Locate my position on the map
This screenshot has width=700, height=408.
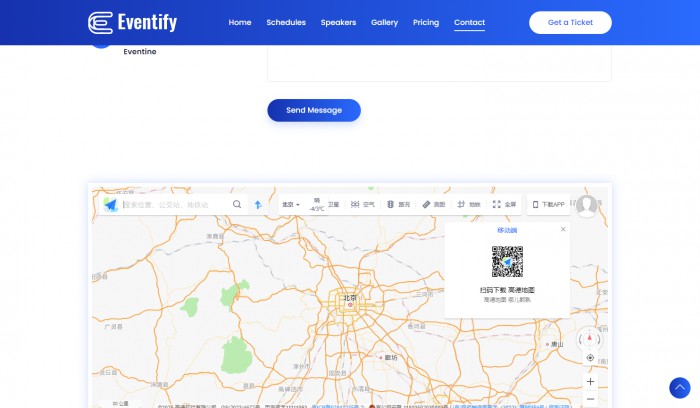coord(590,357)
